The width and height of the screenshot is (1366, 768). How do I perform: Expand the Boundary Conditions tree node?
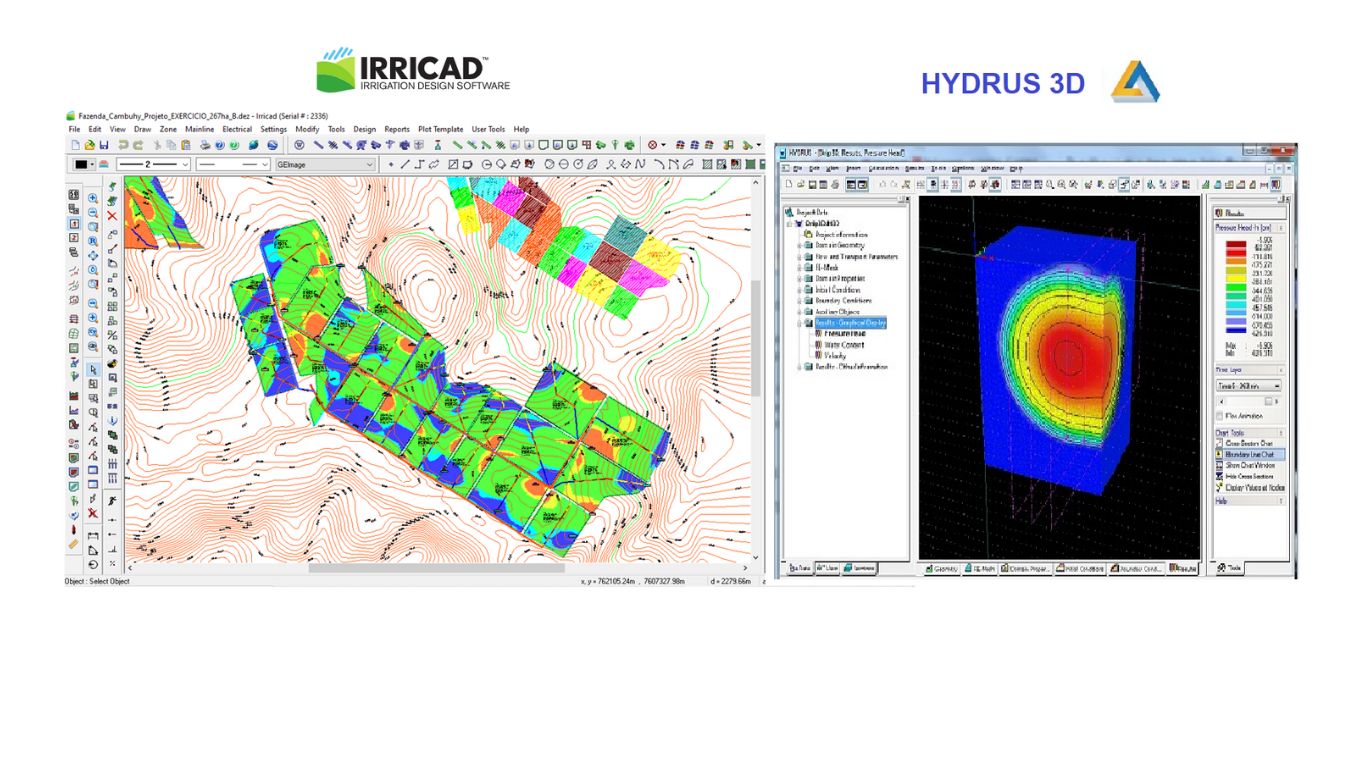(799, 300)
